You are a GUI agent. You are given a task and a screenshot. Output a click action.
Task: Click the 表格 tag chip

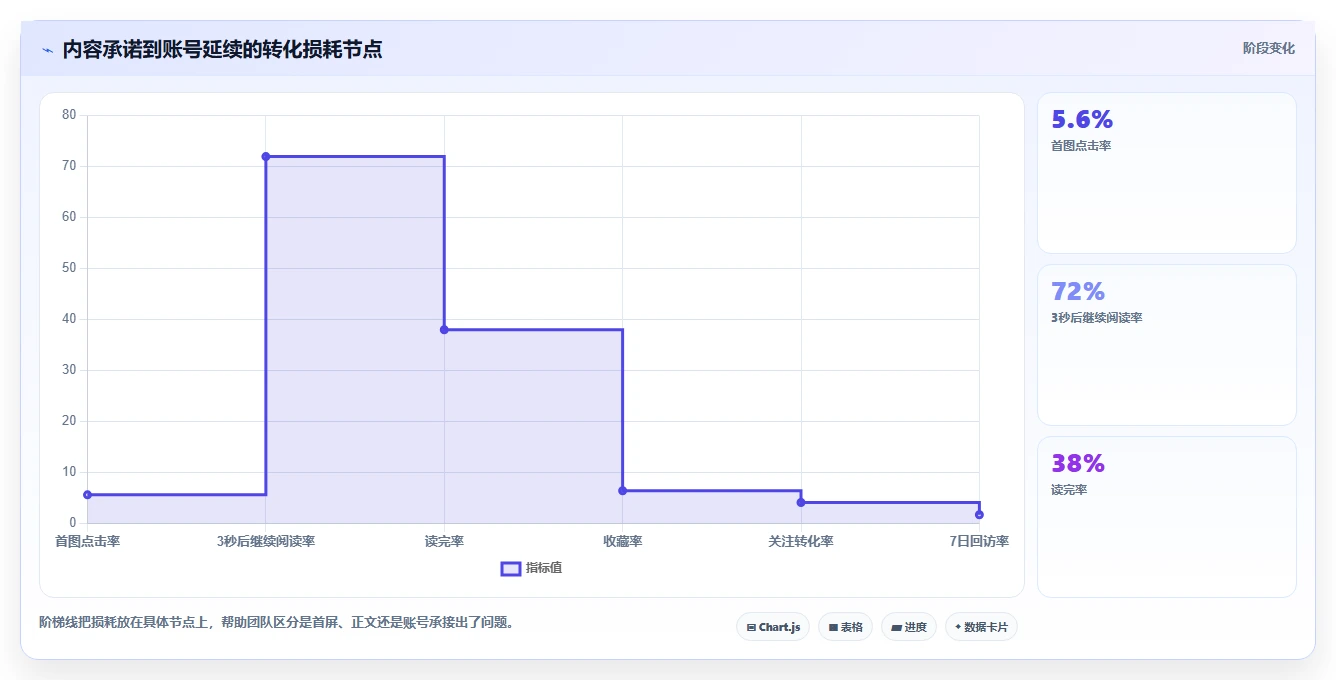pos(845,627)
